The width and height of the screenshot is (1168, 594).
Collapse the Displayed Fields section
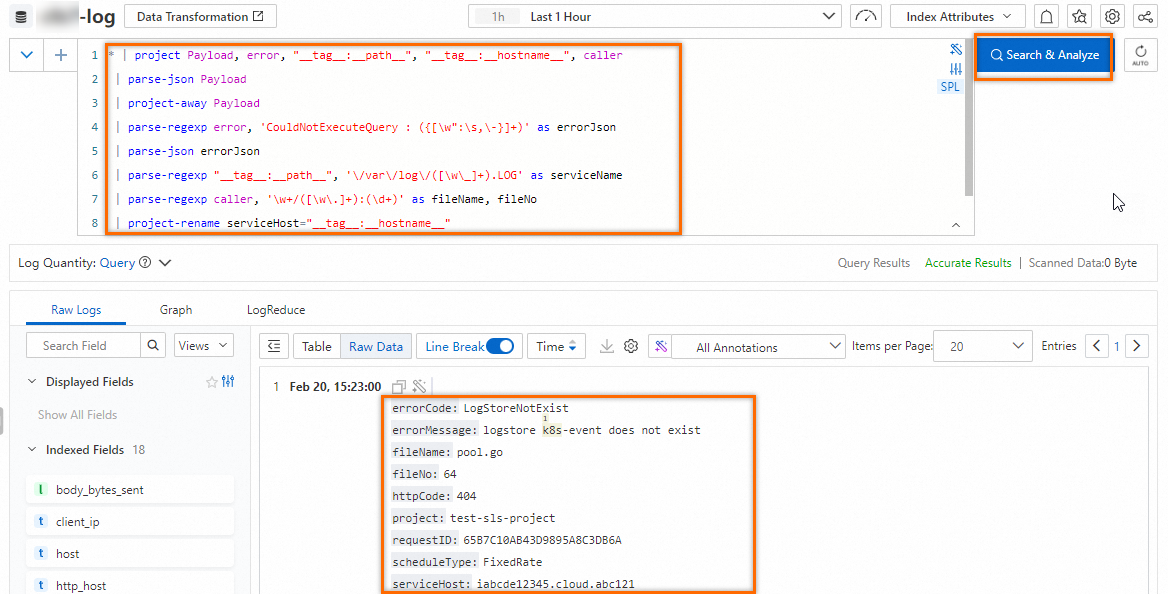(x=31, y=382)
